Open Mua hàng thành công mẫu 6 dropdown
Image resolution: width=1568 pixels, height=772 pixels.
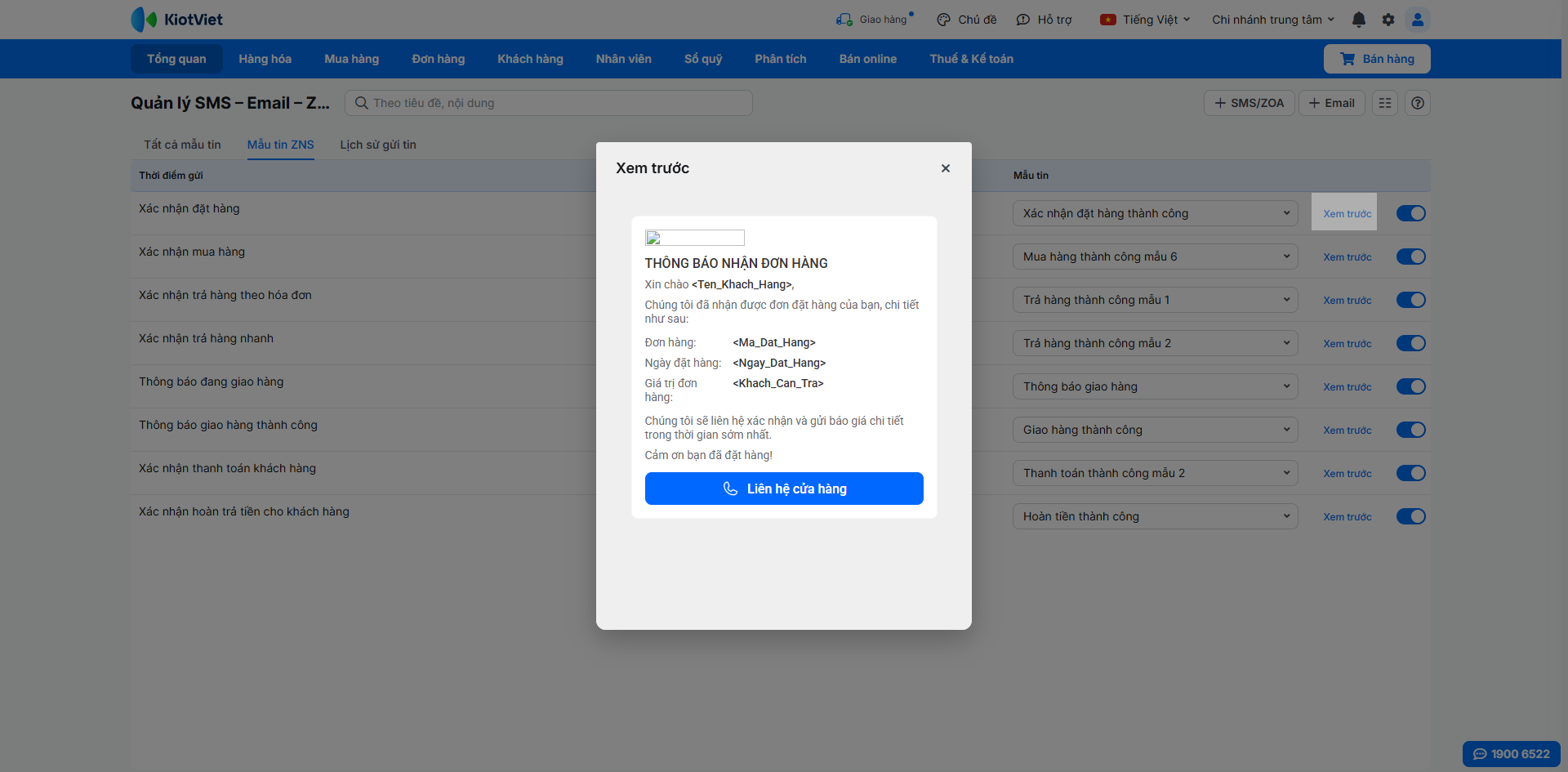[x=1156, y=257]
